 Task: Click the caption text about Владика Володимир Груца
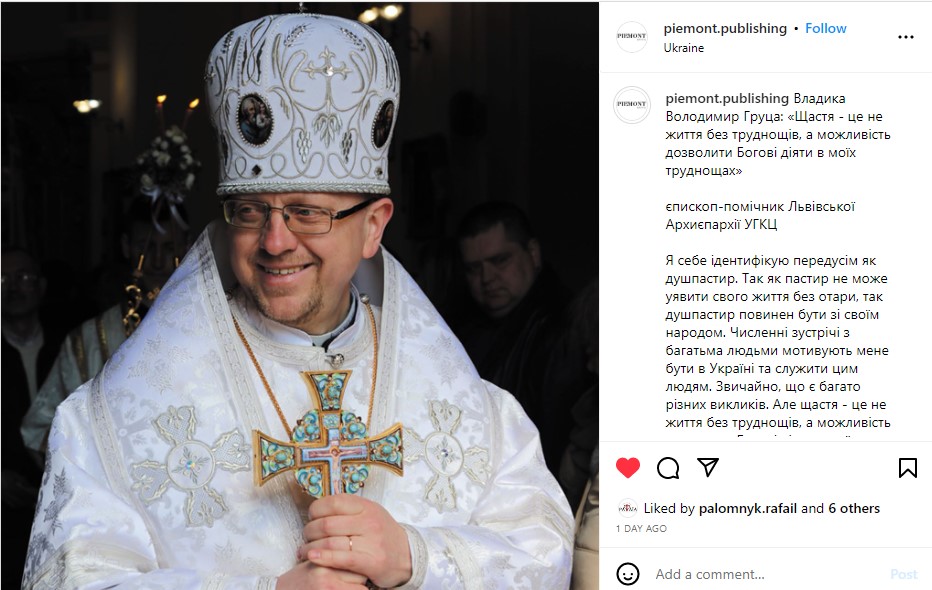coord(778,134)
